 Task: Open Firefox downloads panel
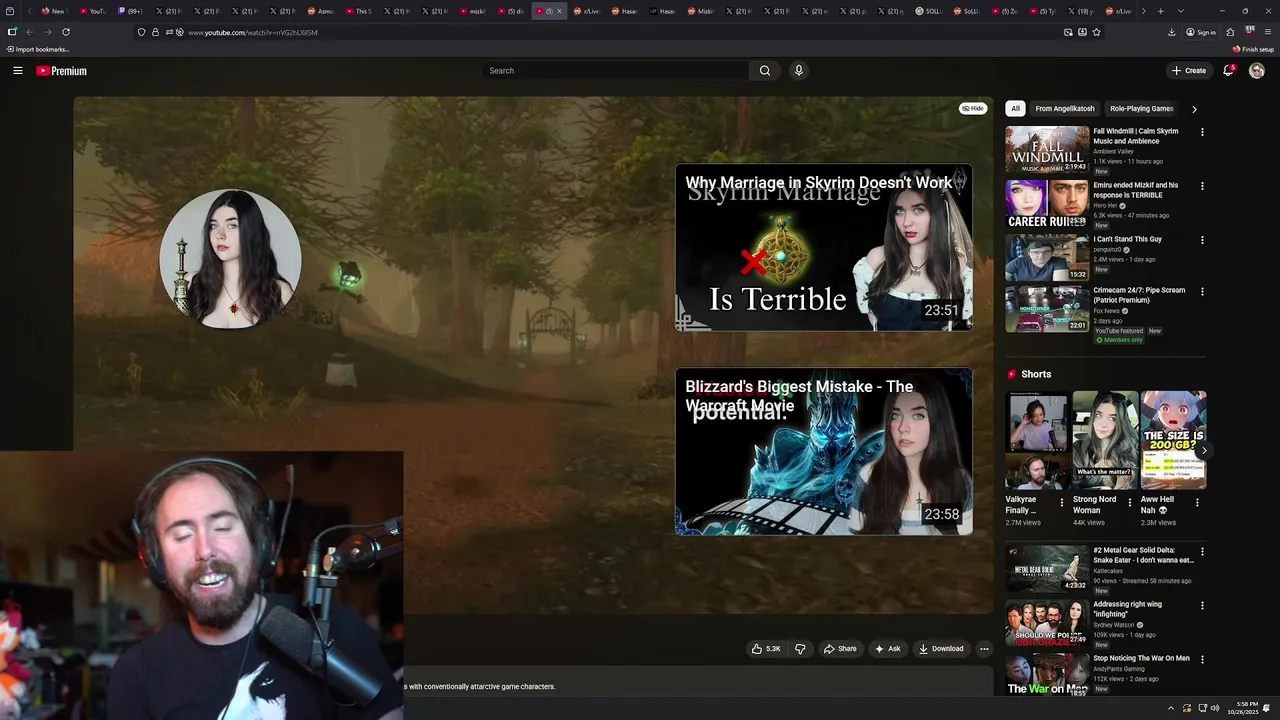tap(1171, 32)
